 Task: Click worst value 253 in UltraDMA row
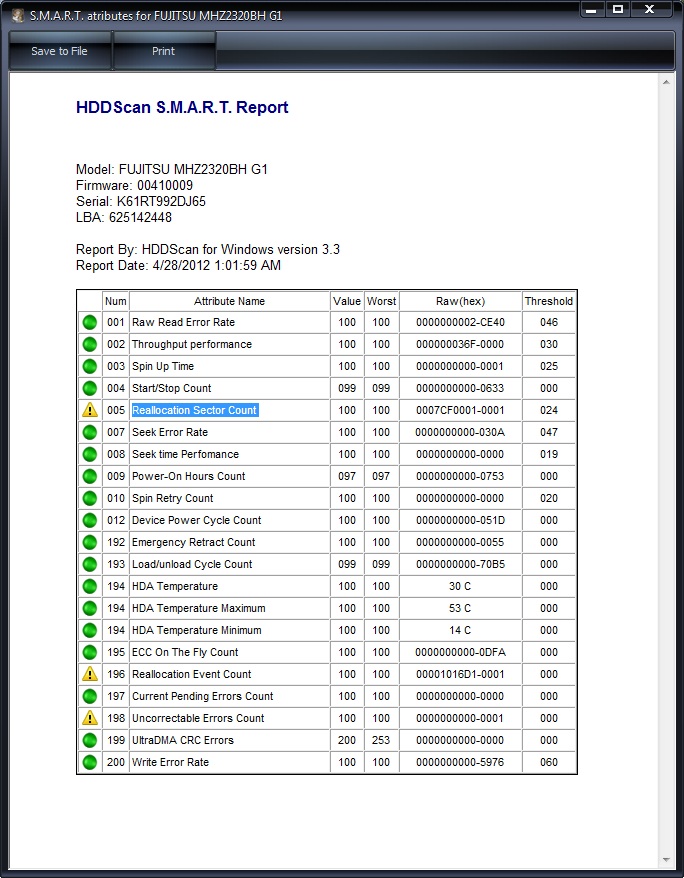coord(381,740)
